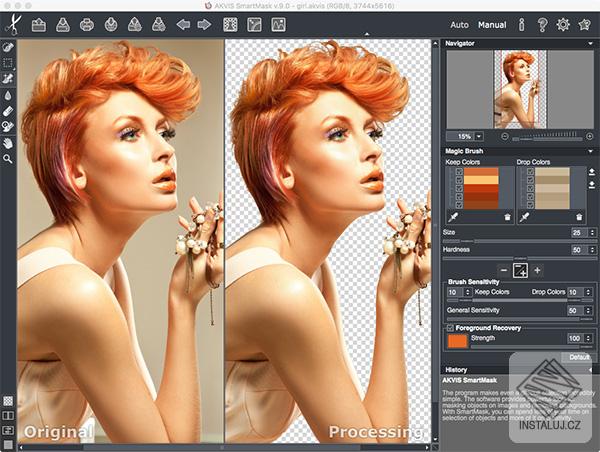Image resolution: width=600 pixels, height=452 pixels.
Task: Adjust the Size value stepper
Action: tap(592, 232)
